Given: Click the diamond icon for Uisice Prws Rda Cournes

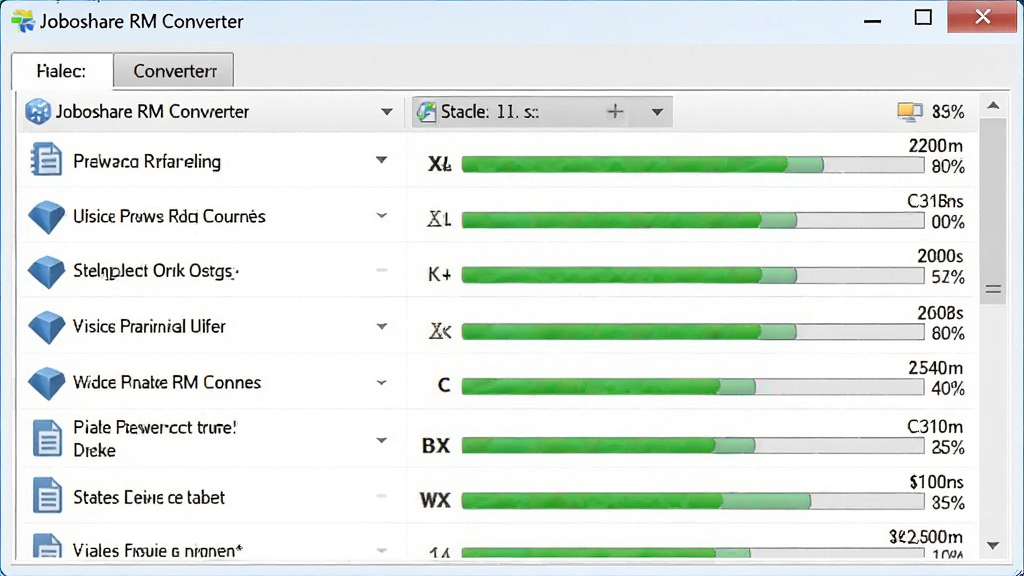Looking at the screenshot, I should coord(46,217).
